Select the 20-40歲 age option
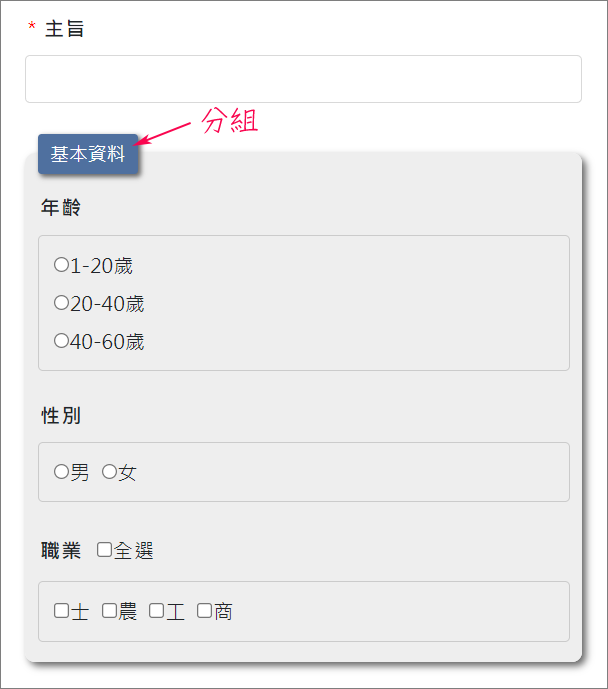 [x=61, y=302]
